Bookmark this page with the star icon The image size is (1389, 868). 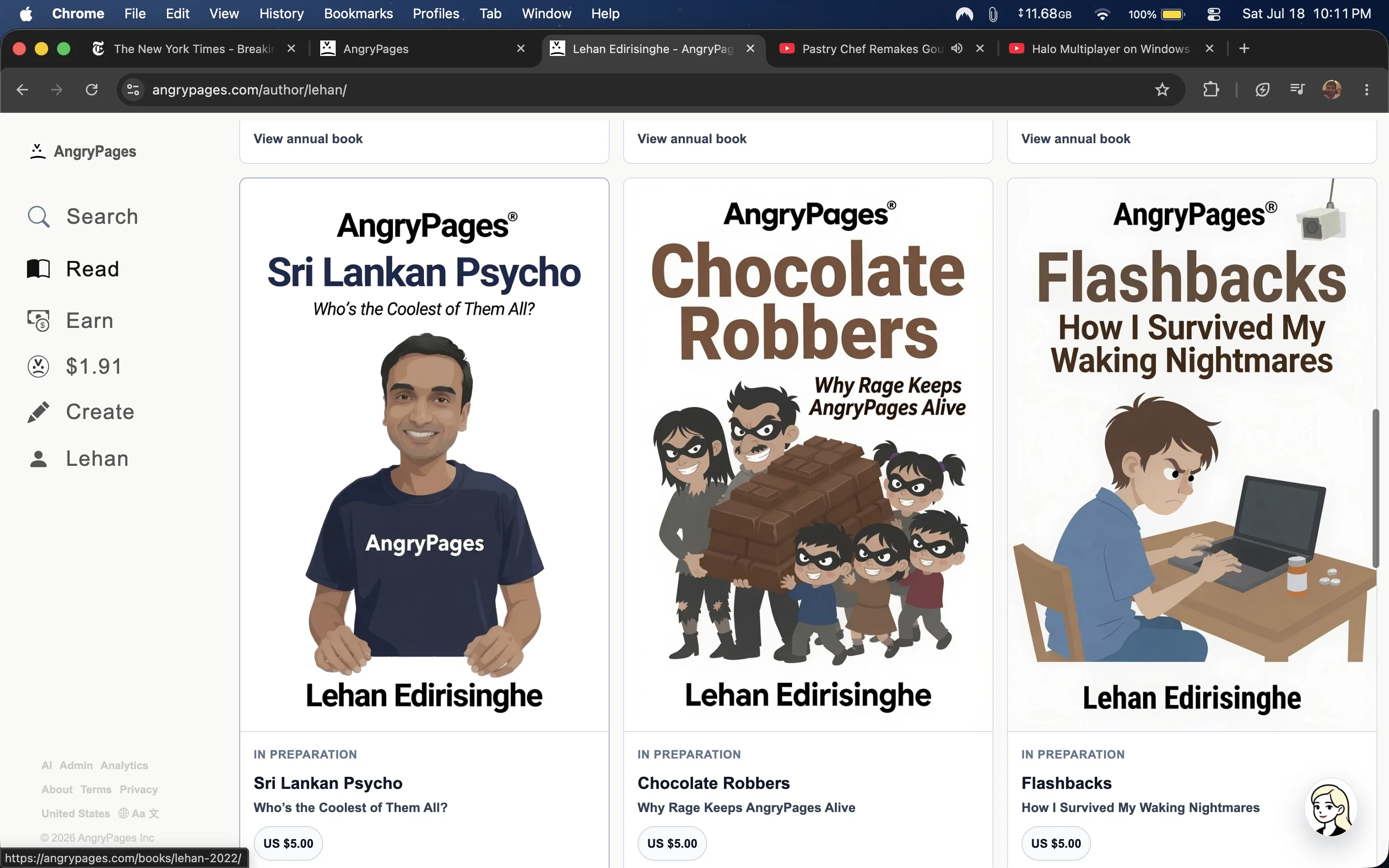[x=1162, y=90]
